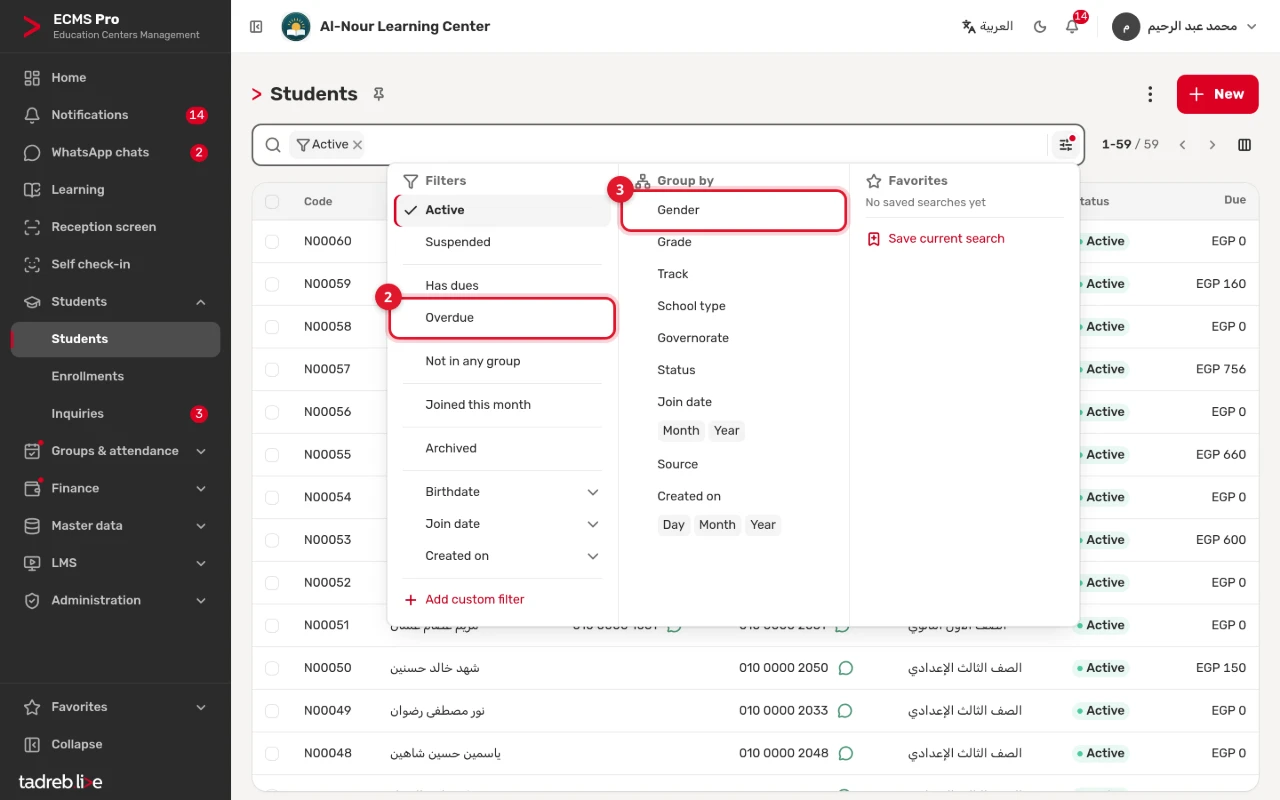Open the column chooser icon
This screenshot has height=800, width=1280.
[x=1244, y=145]
